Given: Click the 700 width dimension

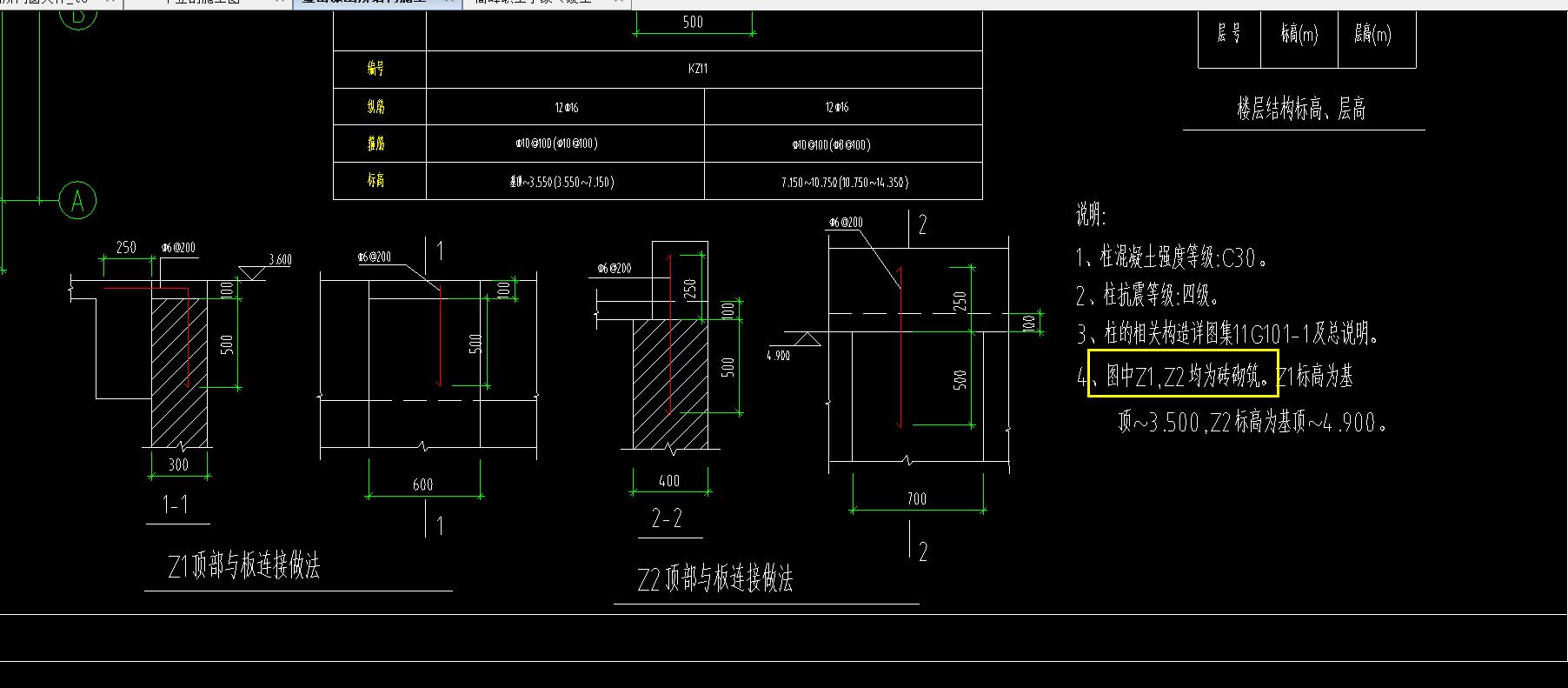Looking at the screenshot, I should [x=917, y=498].
